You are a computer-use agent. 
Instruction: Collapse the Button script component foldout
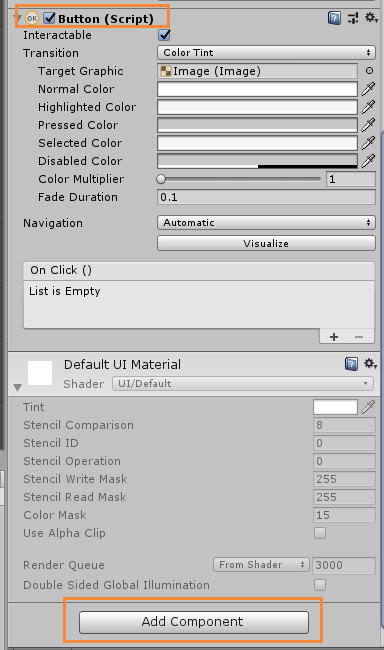click(18, 19)
